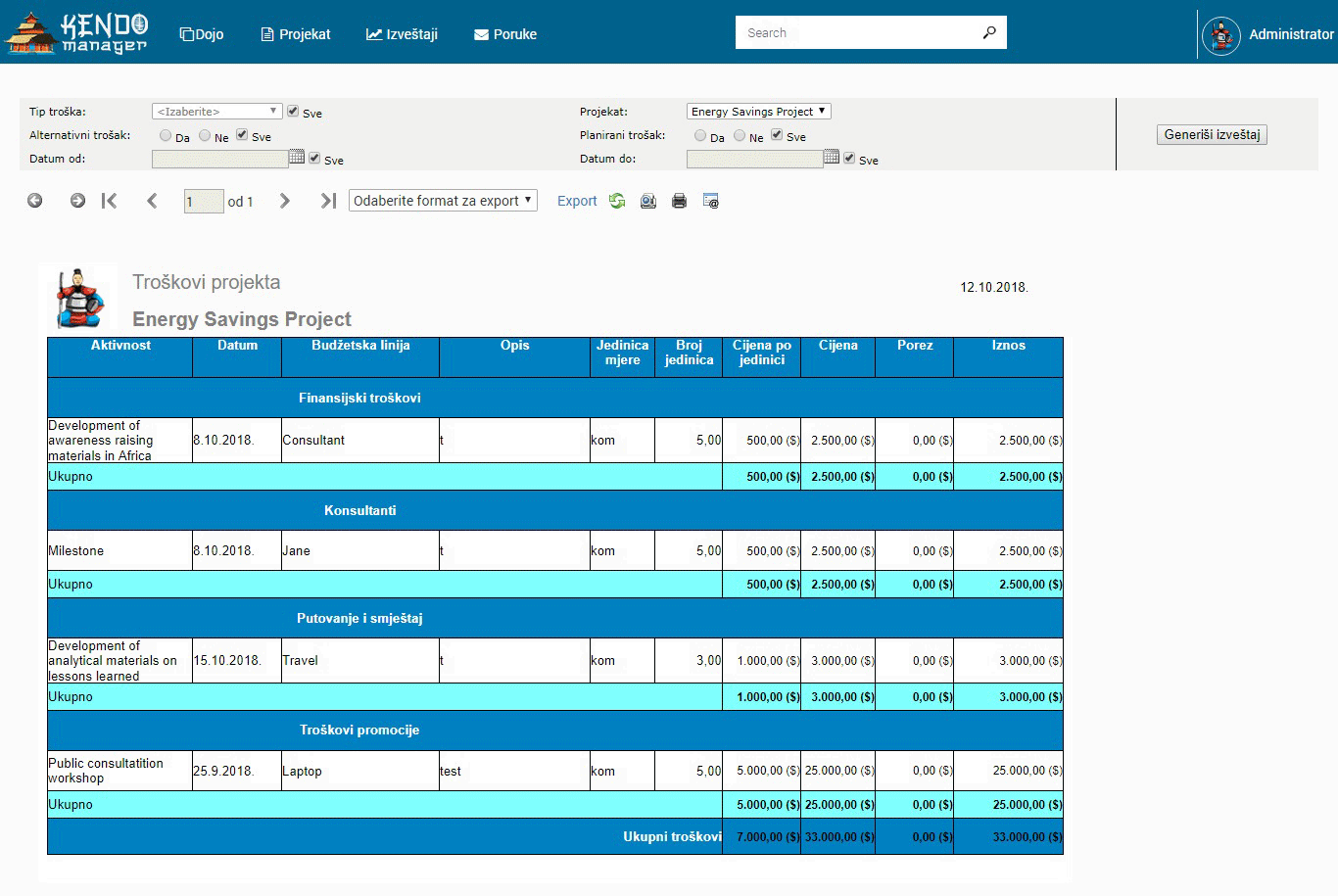Go to previous report page
This screenshot has width=1338, height=896.
coord(152,201)
